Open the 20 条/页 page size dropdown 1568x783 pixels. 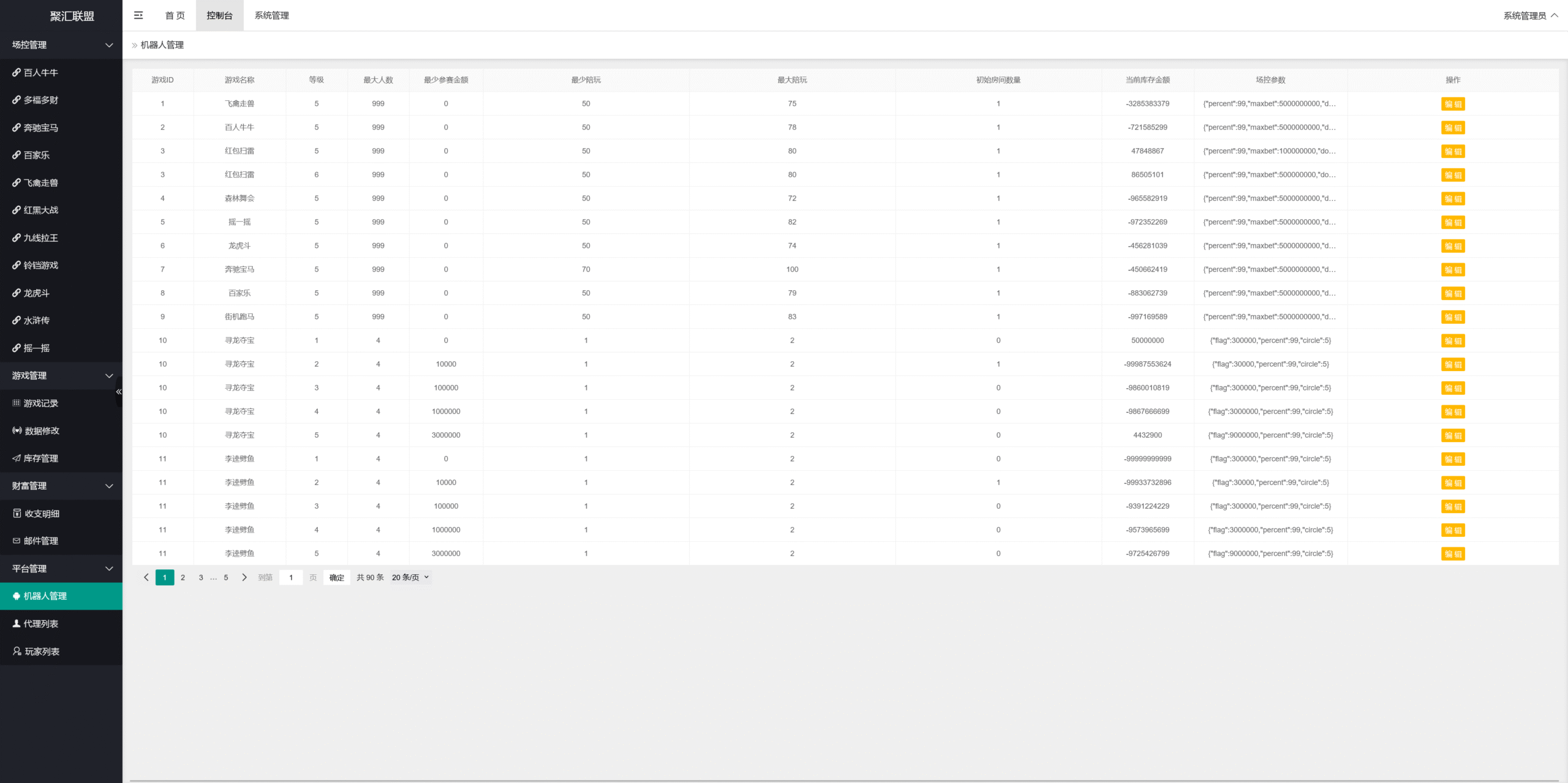click(x=410, y=577)
